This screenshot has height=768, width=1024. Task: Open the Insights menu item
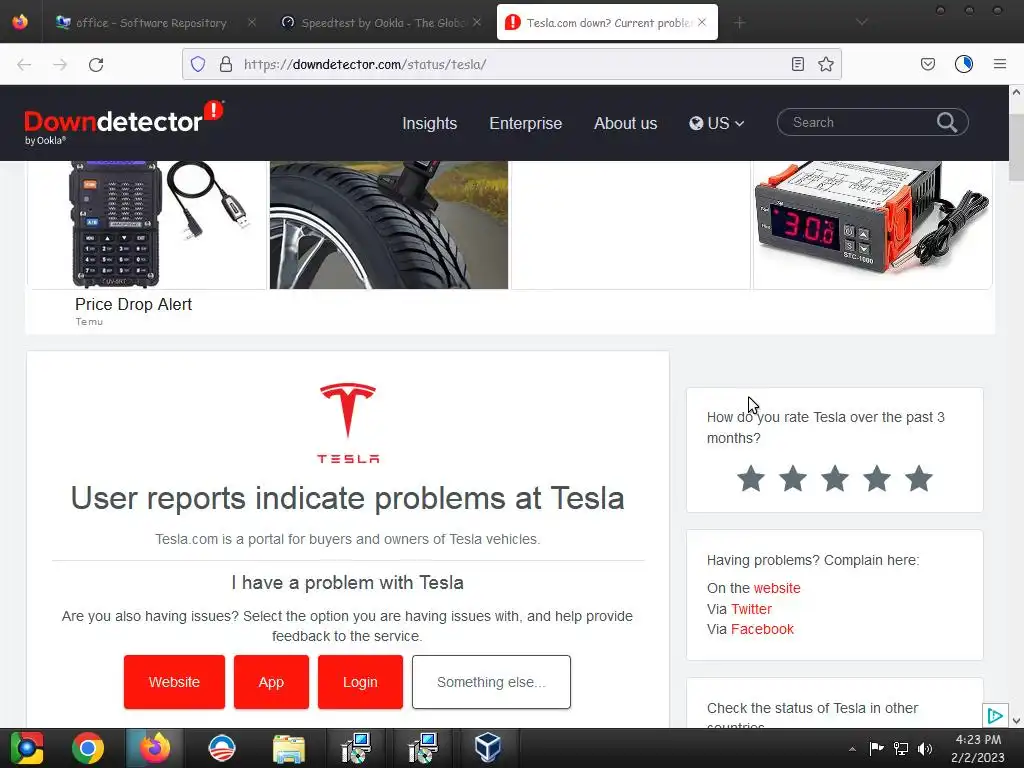[x=430, y=123]
